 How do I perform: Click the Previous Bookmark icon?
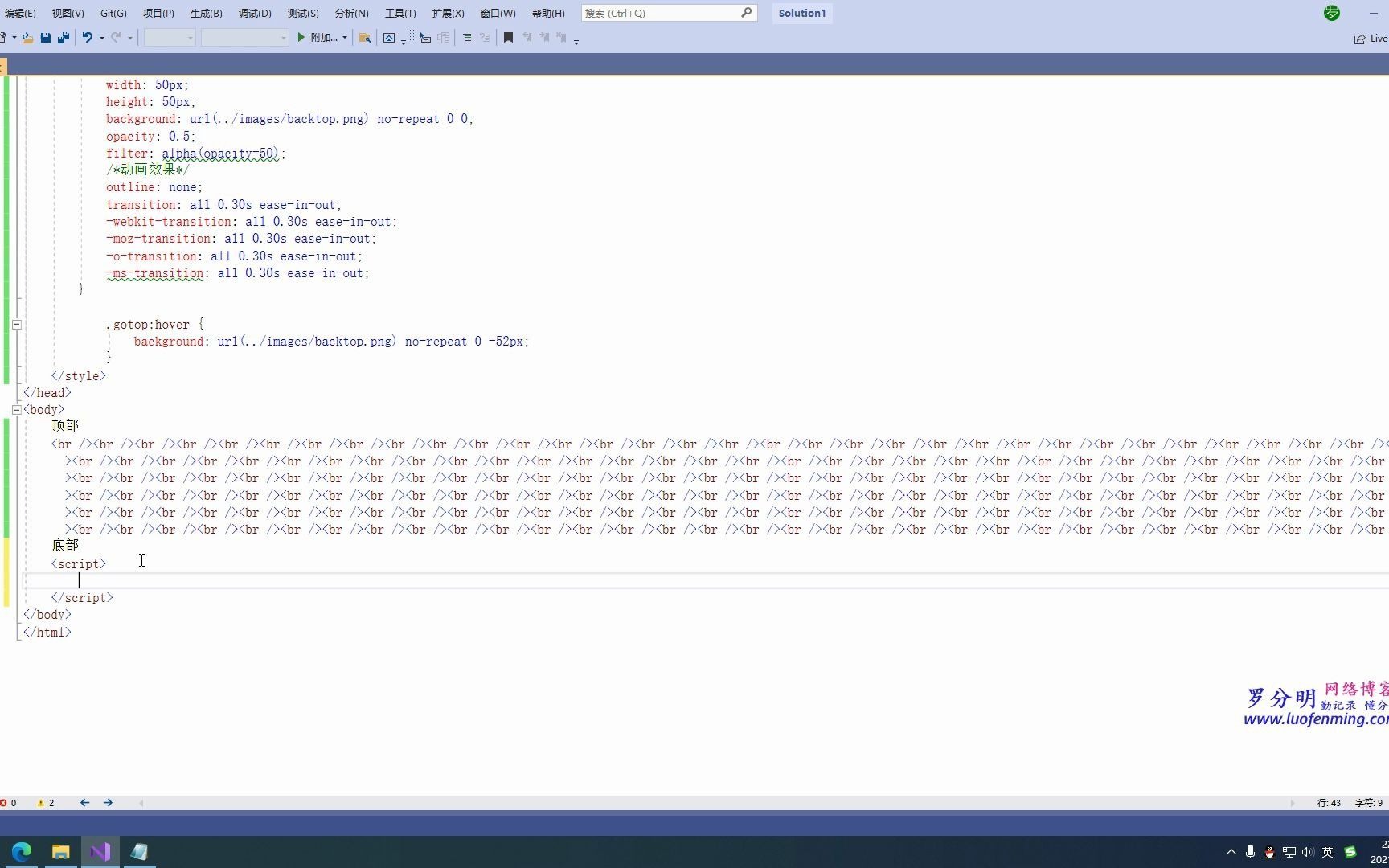tap(527, 38)
